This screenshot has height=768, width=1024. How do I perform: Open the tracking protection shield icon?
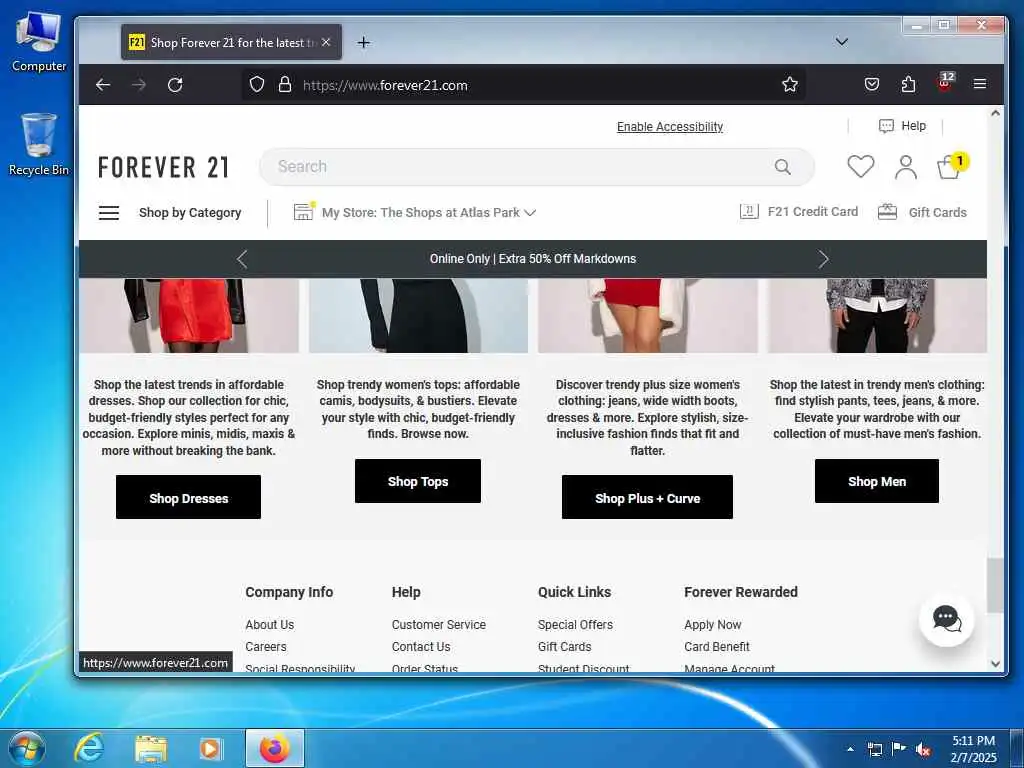tap(257, 85)
